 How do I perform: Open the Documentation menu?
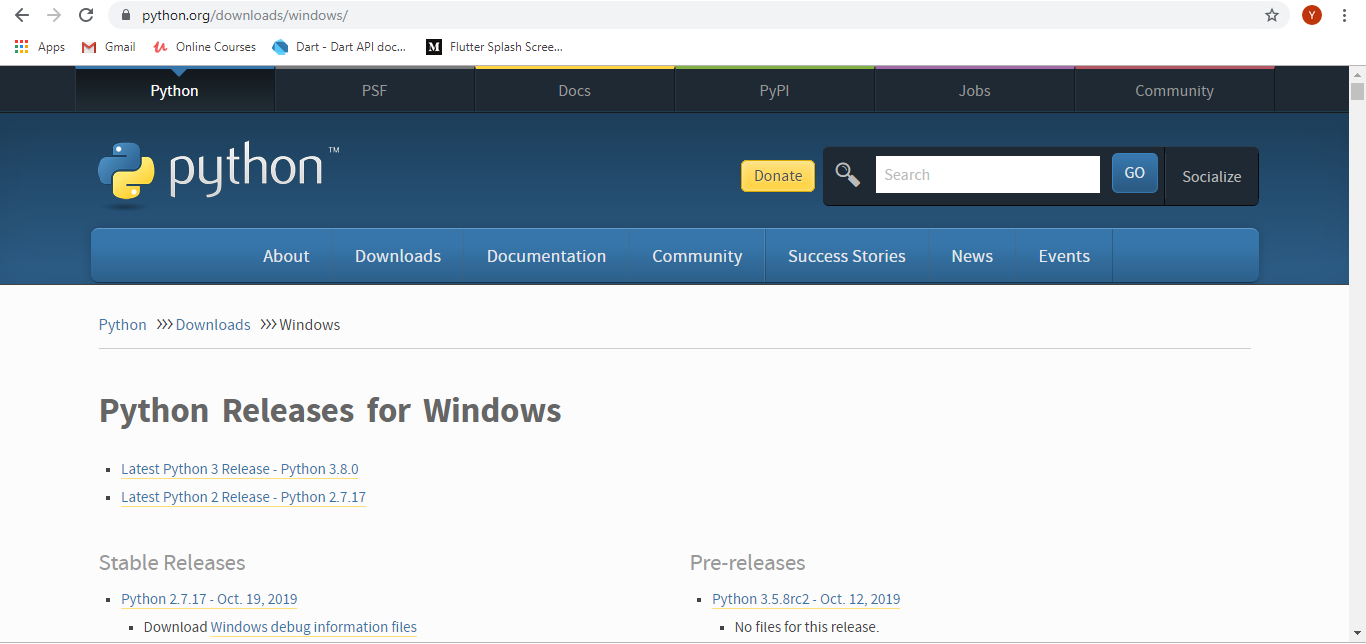click(546, 255)
